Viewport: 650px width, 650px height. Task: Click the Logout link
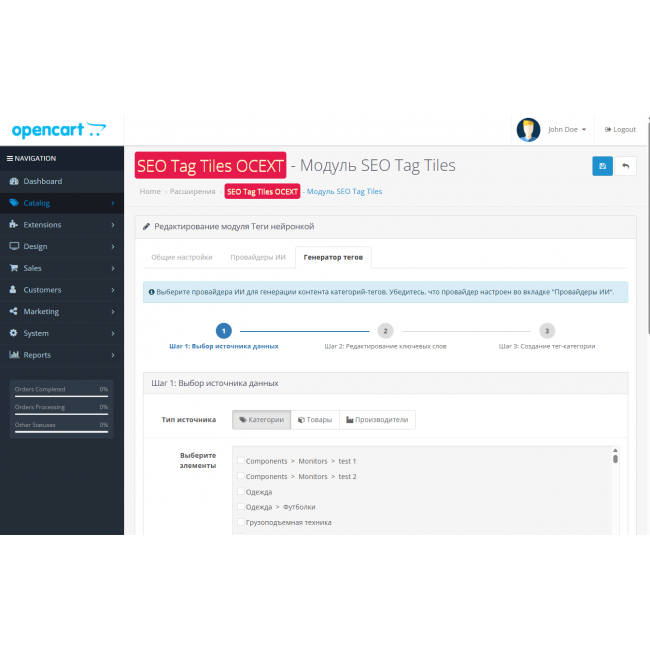click(x=620, y=129)
